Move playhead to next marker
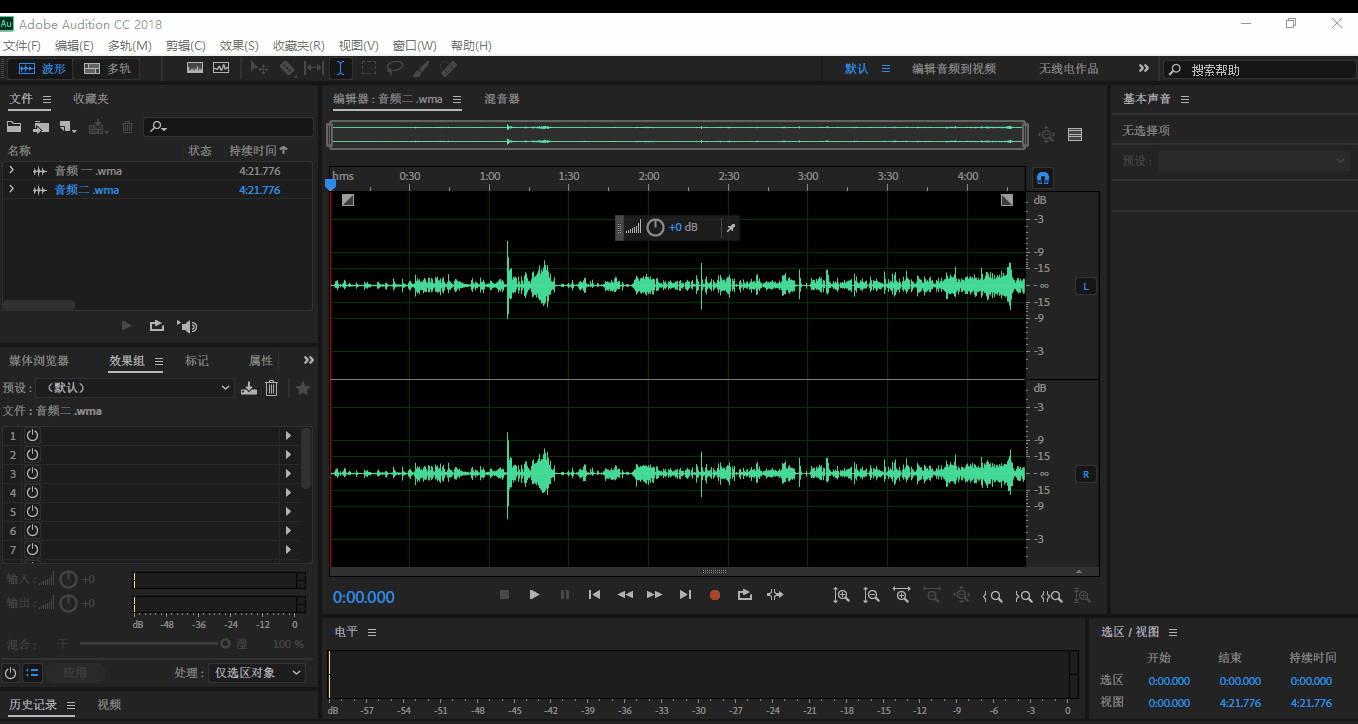This screenshot has height=724, width=1358. 685,595
